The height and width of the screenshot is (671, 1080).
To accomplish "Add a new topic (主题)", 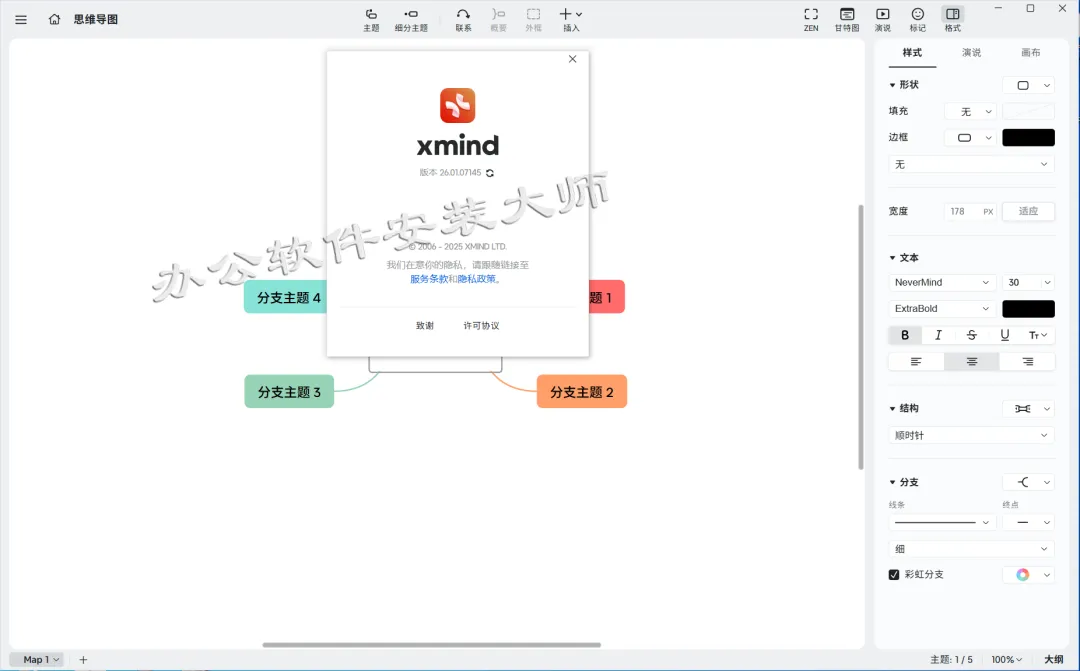I will [371, 20].
